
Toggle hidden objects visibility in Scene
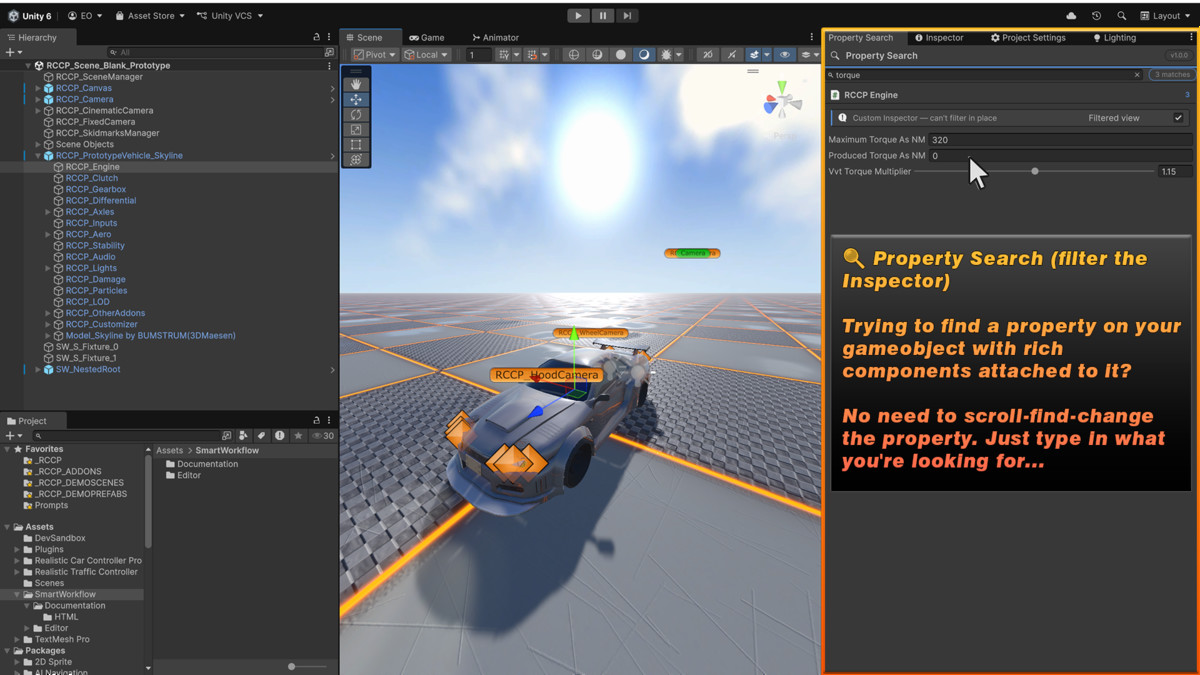coord(785,55)
